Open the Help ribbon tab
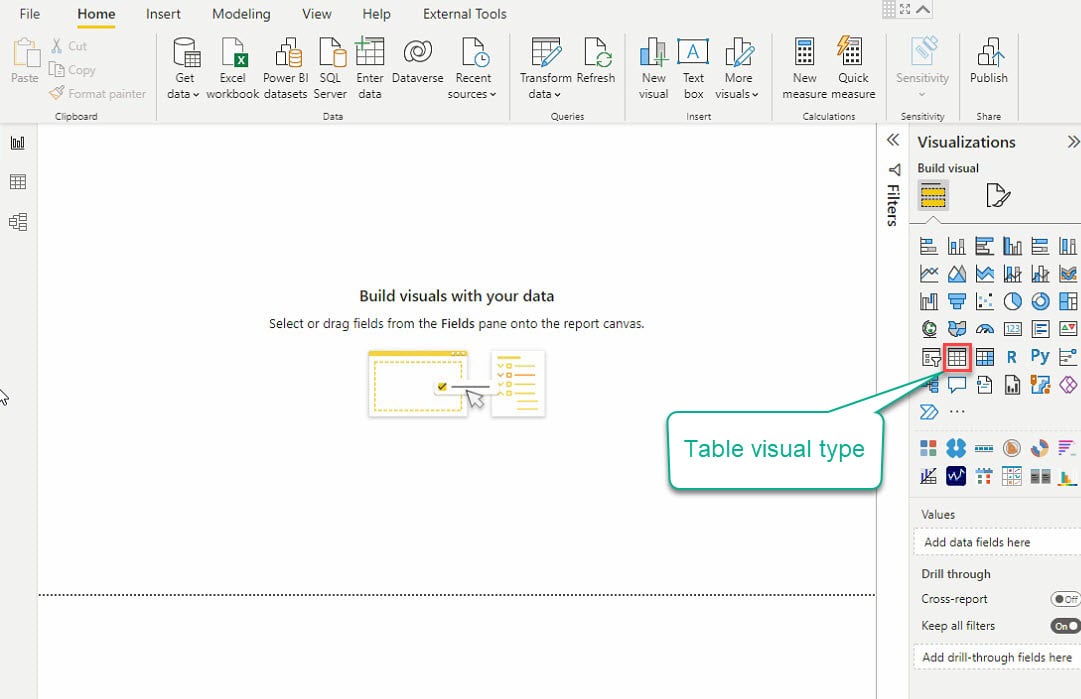This screenshot has width=1081, height=699. [376, 14]
